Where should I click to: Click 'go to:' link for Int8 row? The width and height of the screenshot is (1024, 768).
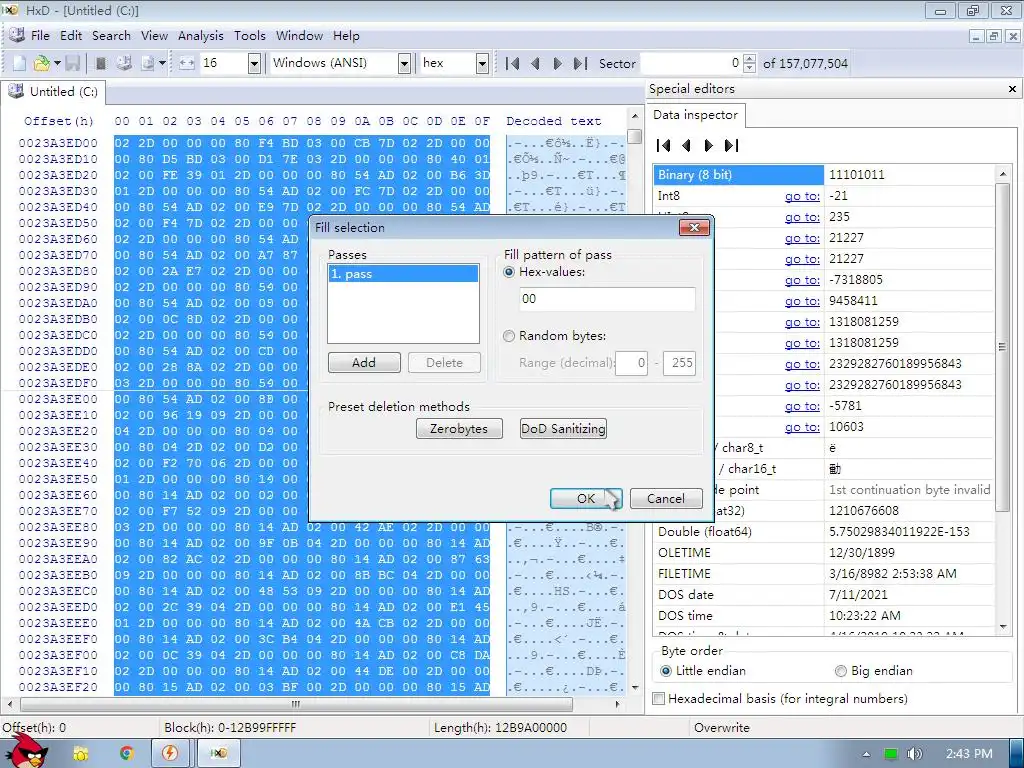802,196
